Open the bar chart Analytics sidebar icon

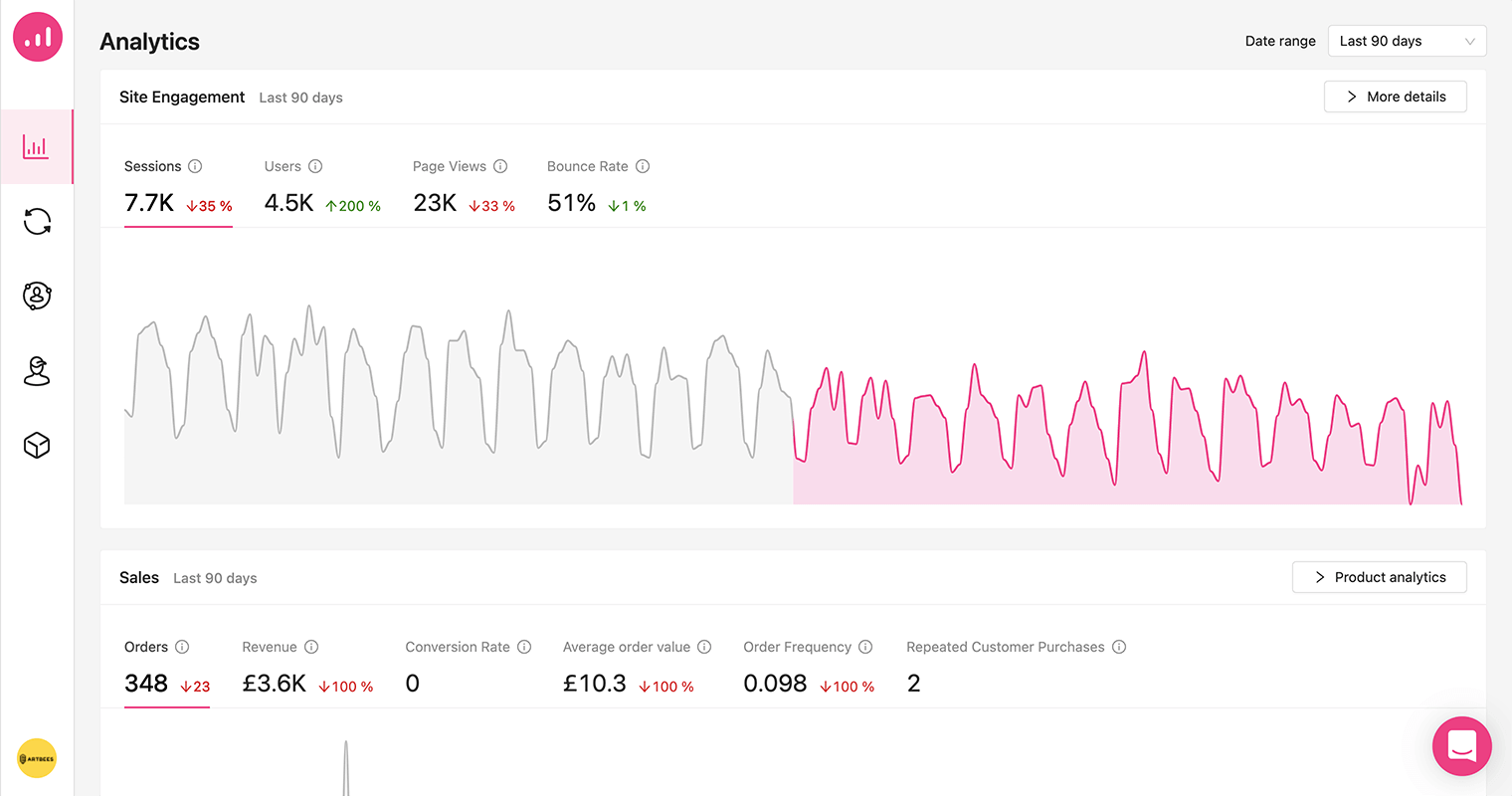point(37,147)
